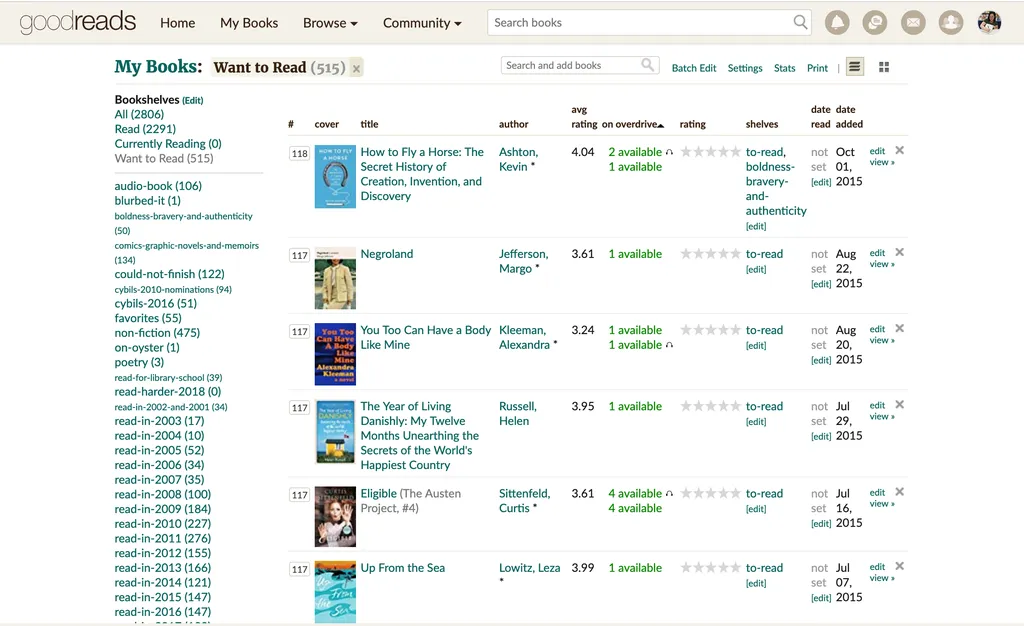Open the Eligible book cover thumbnail
Image resolution: width=1024 pixels, height=626 pixels.
pyautogui.click(x=335, y=516)
